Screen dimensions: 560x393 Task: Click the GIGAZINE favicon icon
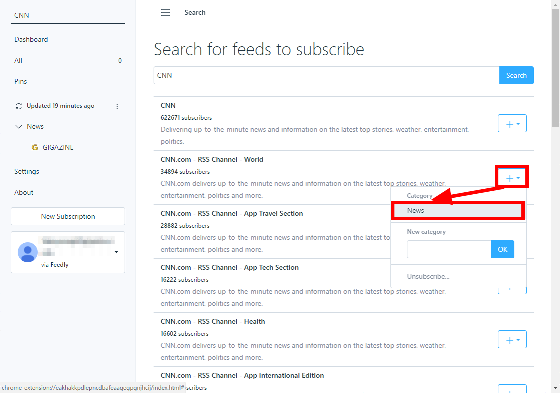tap(35, 147)
